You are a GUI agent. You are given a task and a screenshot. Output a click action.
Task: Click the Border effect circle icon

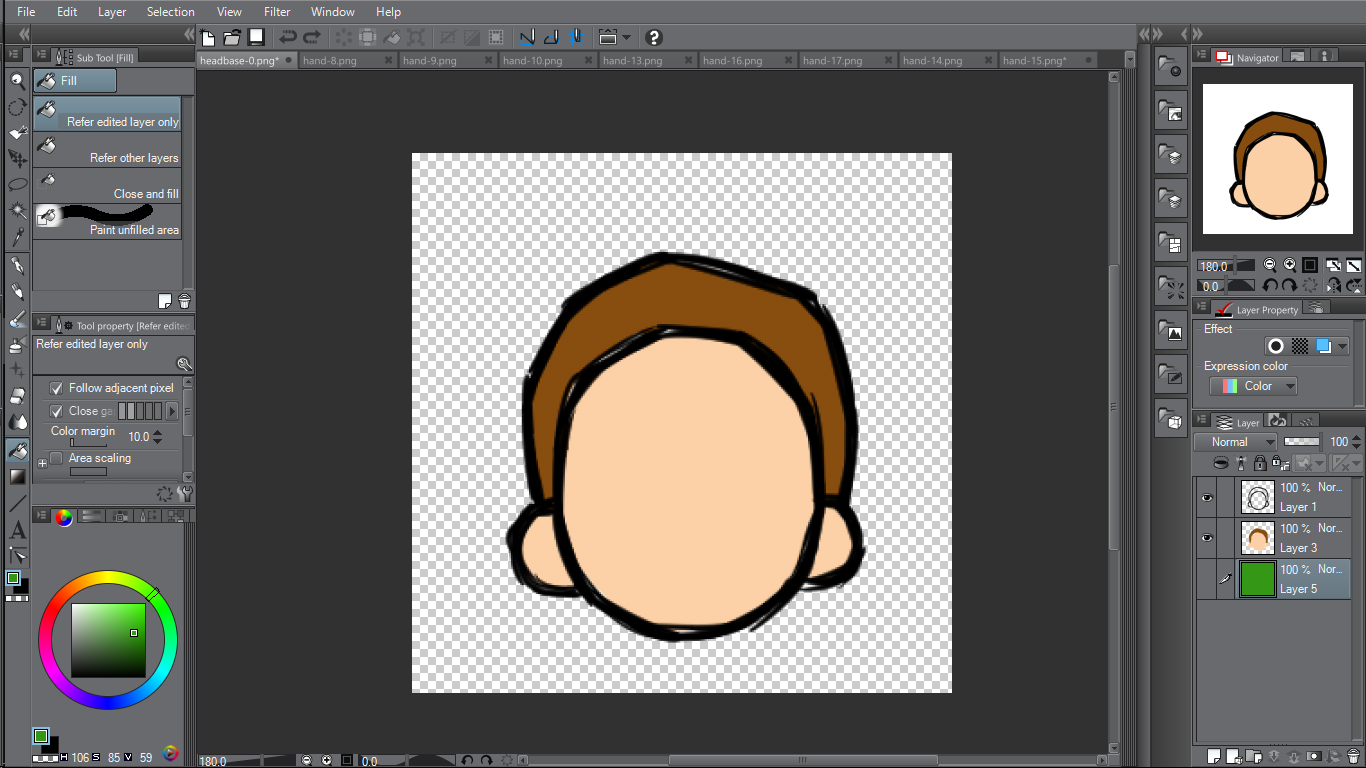[x=1275, y=346]
